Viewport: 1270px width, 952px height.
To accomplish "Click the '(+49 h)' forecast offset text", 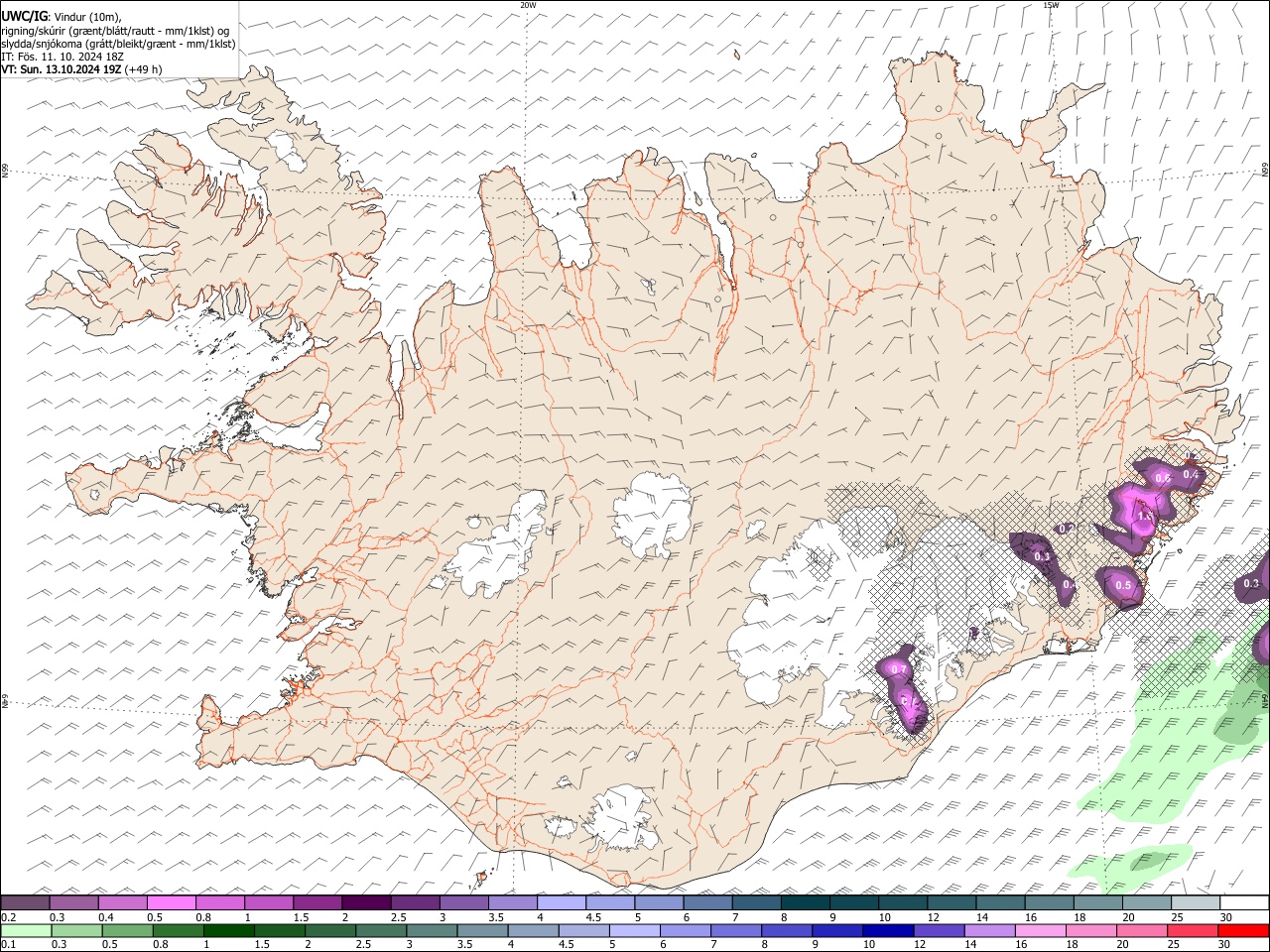I will coord(144,69).
